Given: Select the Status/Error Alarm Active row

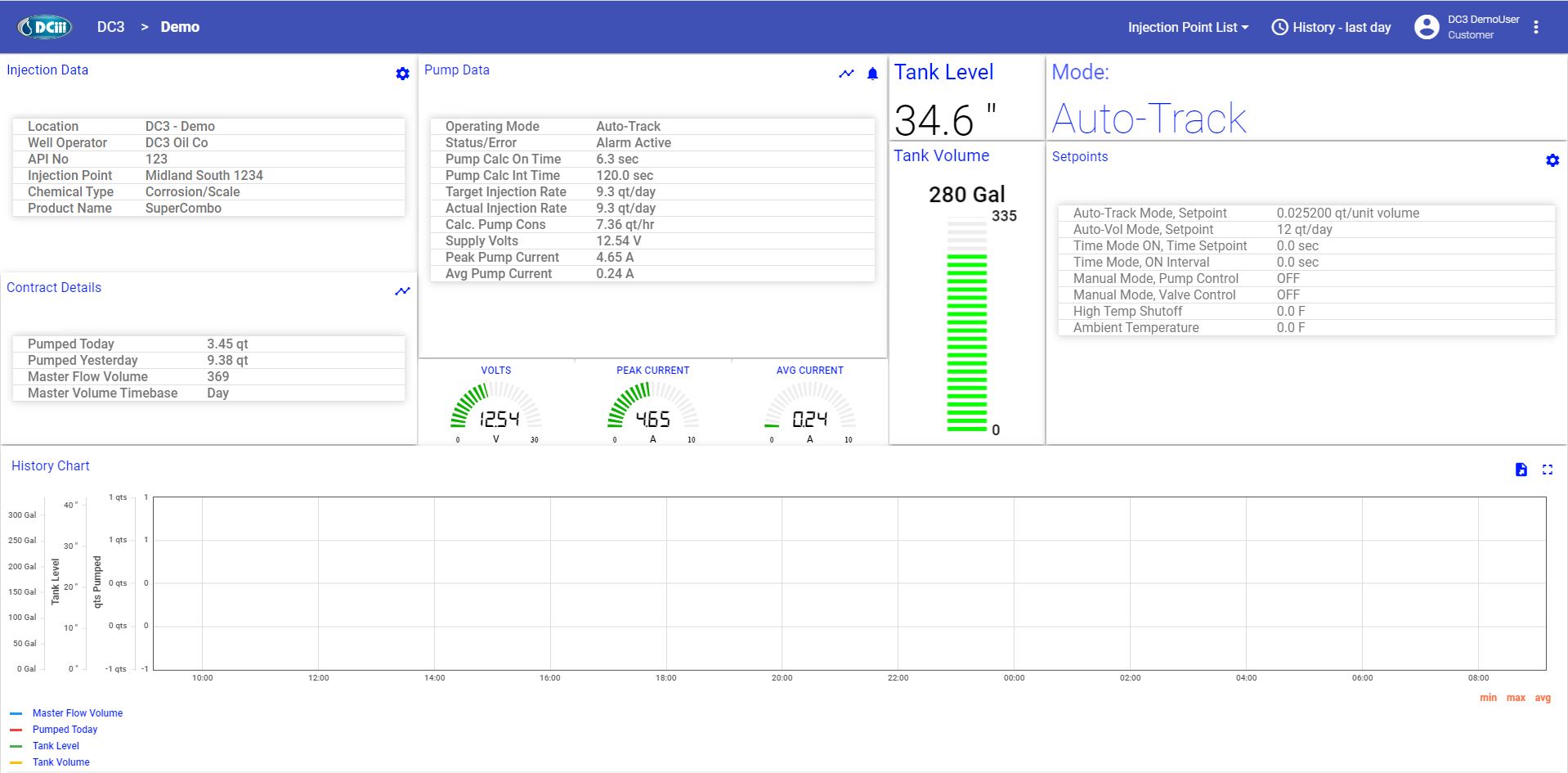Looking at the screenshot, I should 652,143.
